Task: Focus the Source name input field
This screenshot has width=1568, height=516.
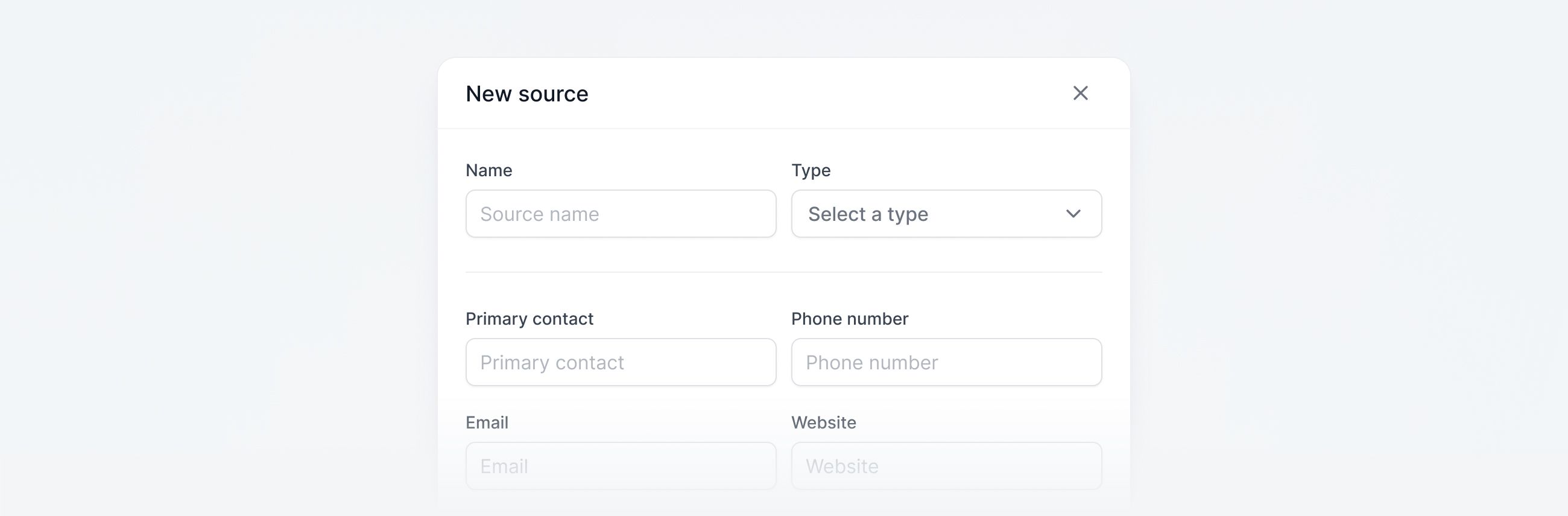Action: click(x=620, y=214)
